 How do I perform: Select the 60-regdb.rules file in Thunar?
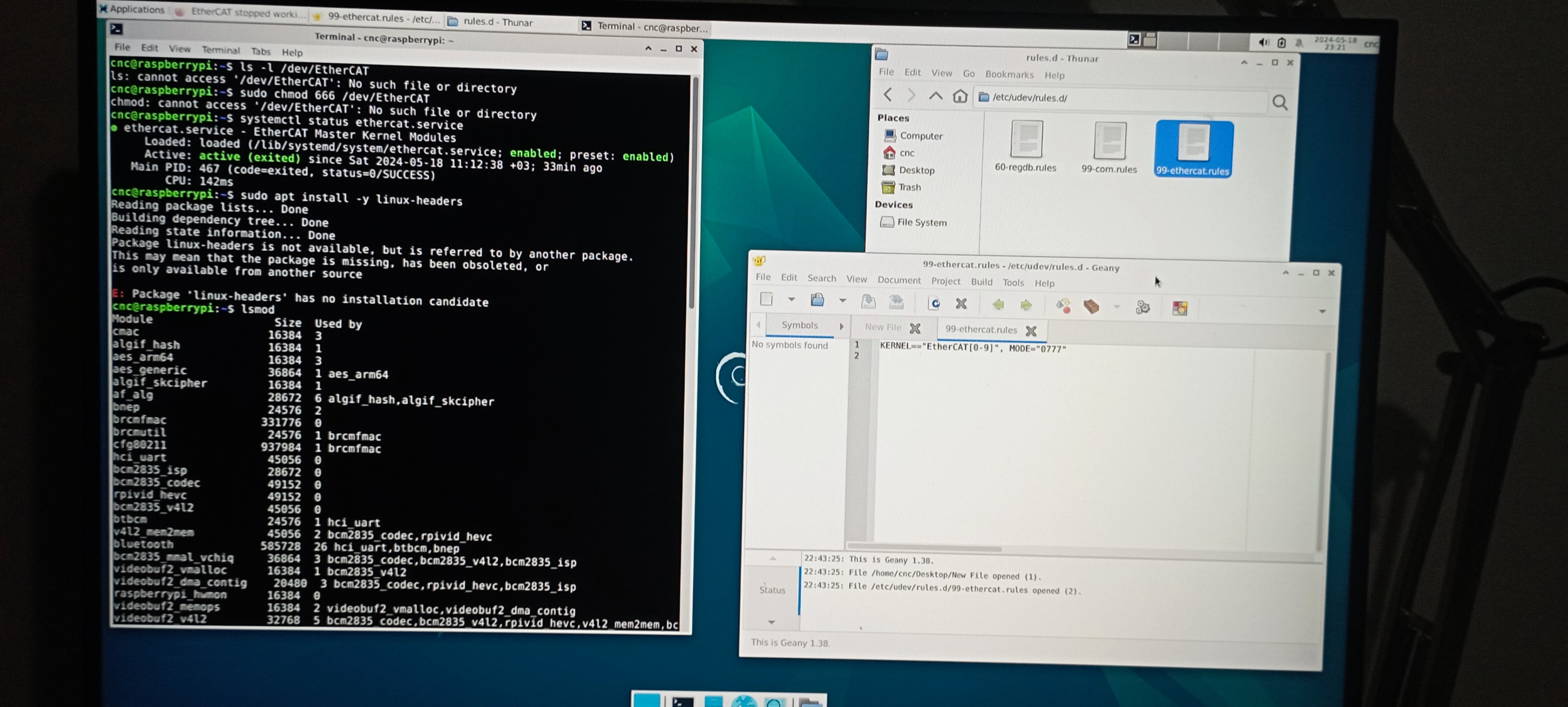(1026, 146)
